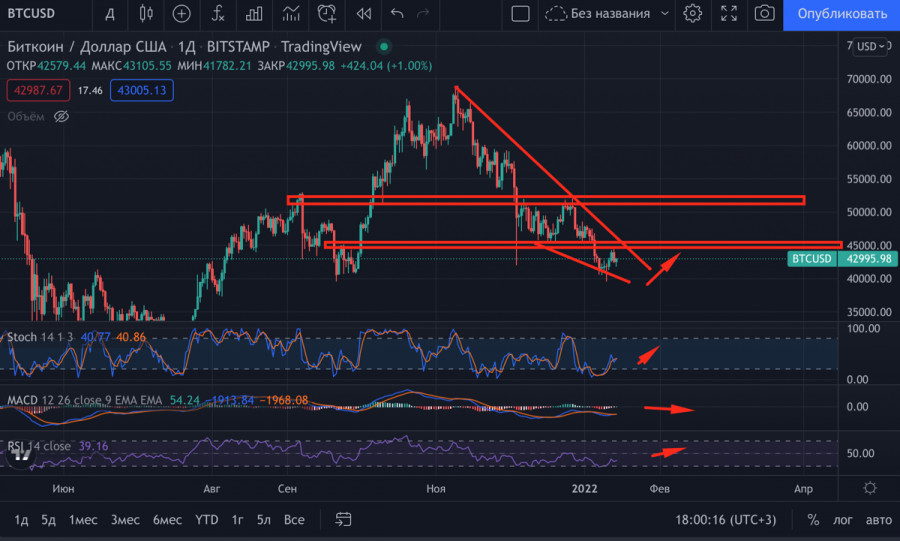Click the 50000.00 price axis label

869,212
